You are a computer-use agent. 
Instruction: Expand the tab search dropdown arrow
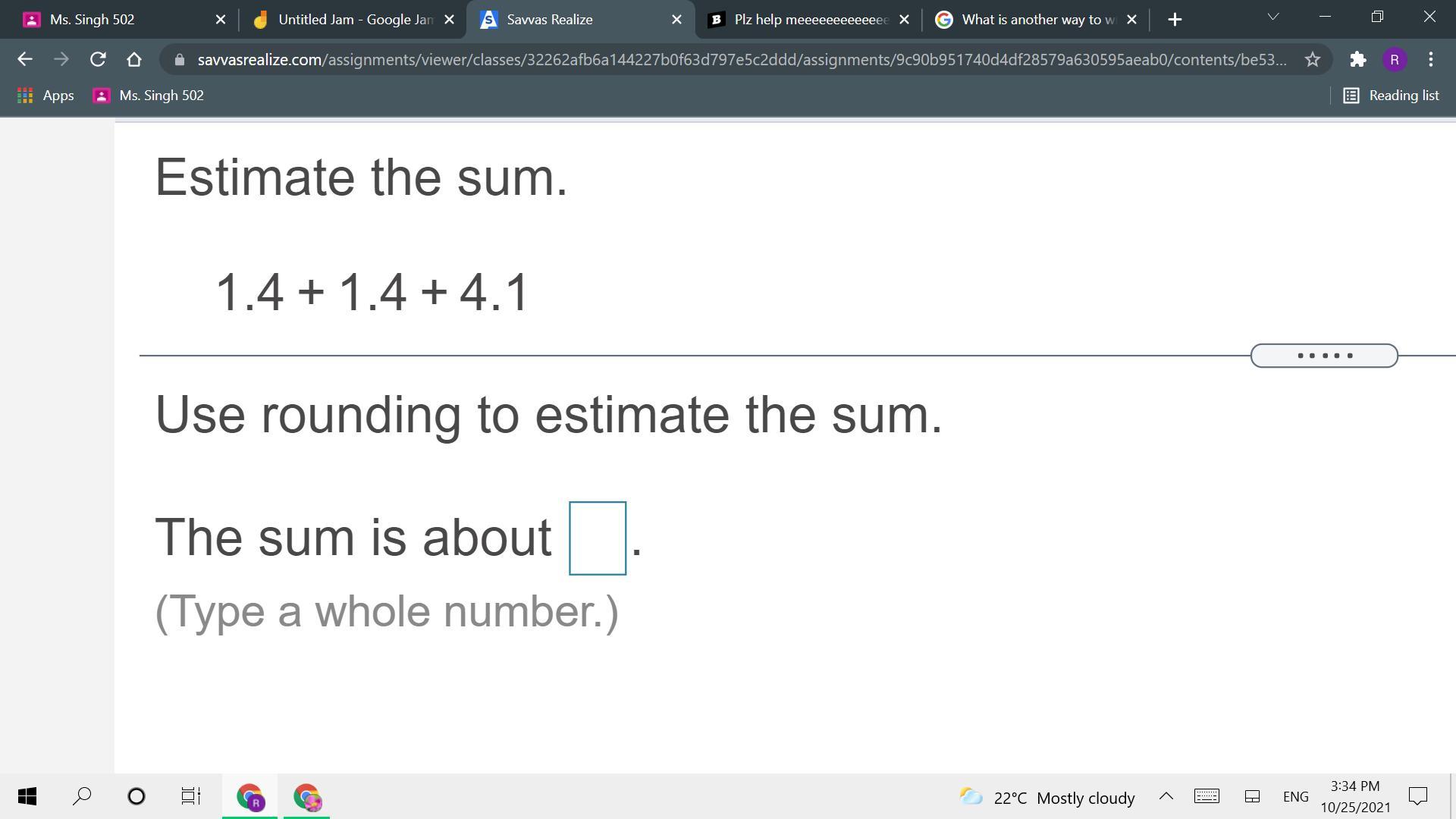[1272, 17]
